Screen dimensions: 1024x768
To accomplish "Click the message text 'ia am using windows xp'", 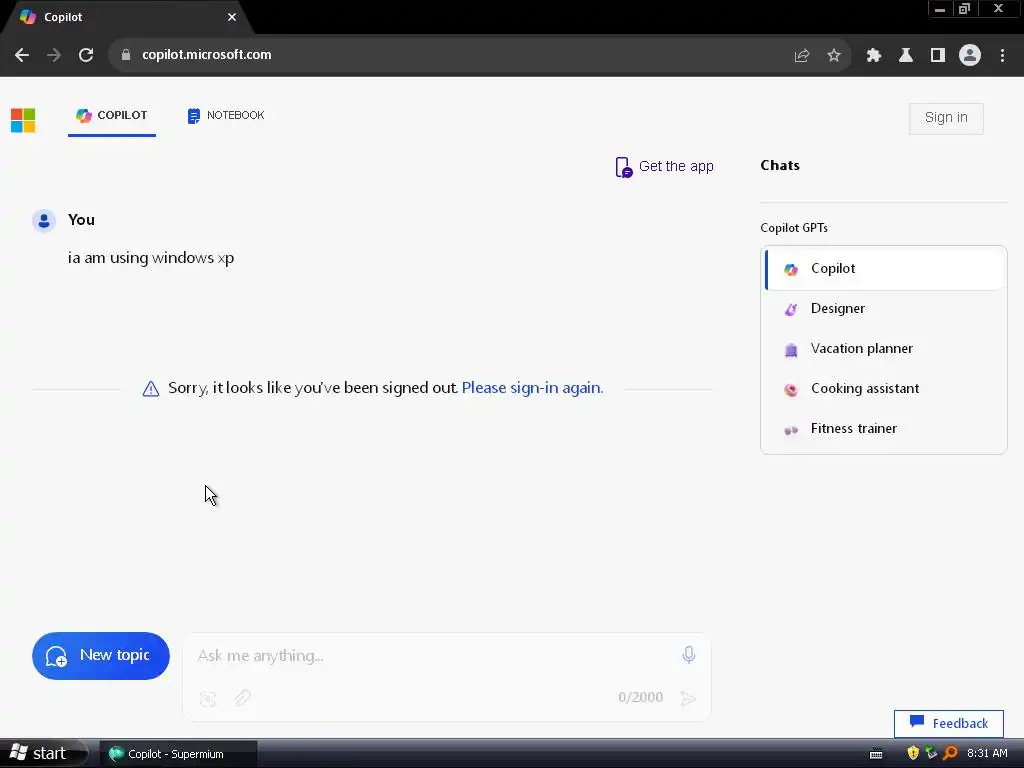I will (151, 258).
